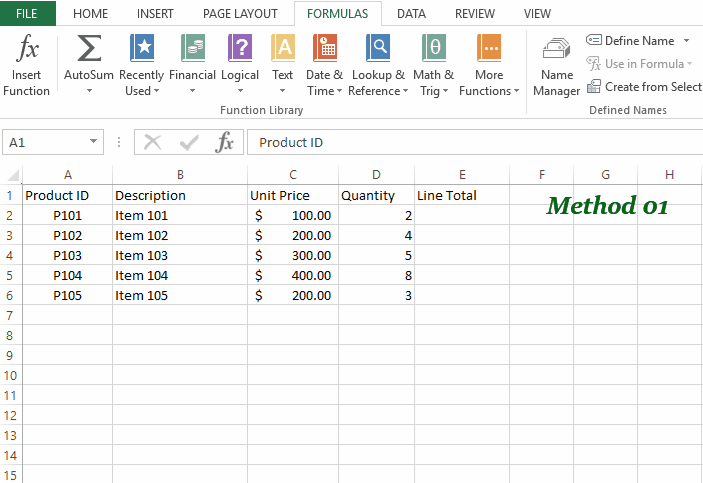The width and height of the screenshot is (703, 483).
Task: Open Lookup & Reference functions icon
Action: (378, 48)
